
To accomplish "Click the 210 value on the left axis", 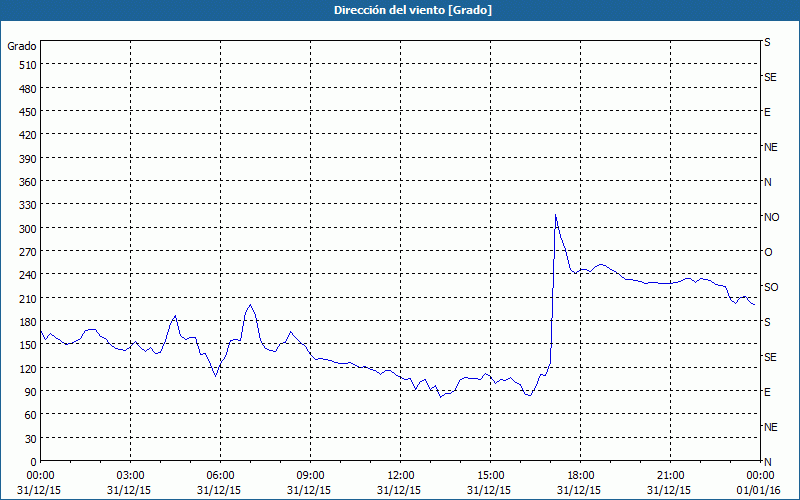I will (28, 298).
